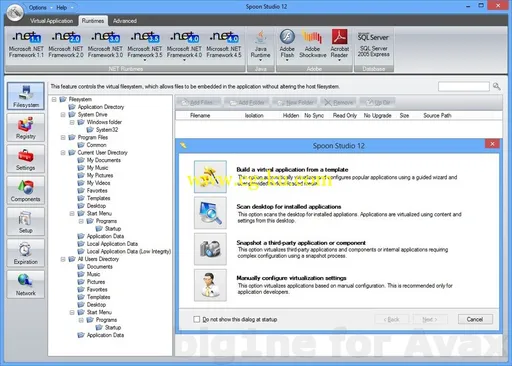
Task: Click the Isolation column header
Action: (254, 115)
